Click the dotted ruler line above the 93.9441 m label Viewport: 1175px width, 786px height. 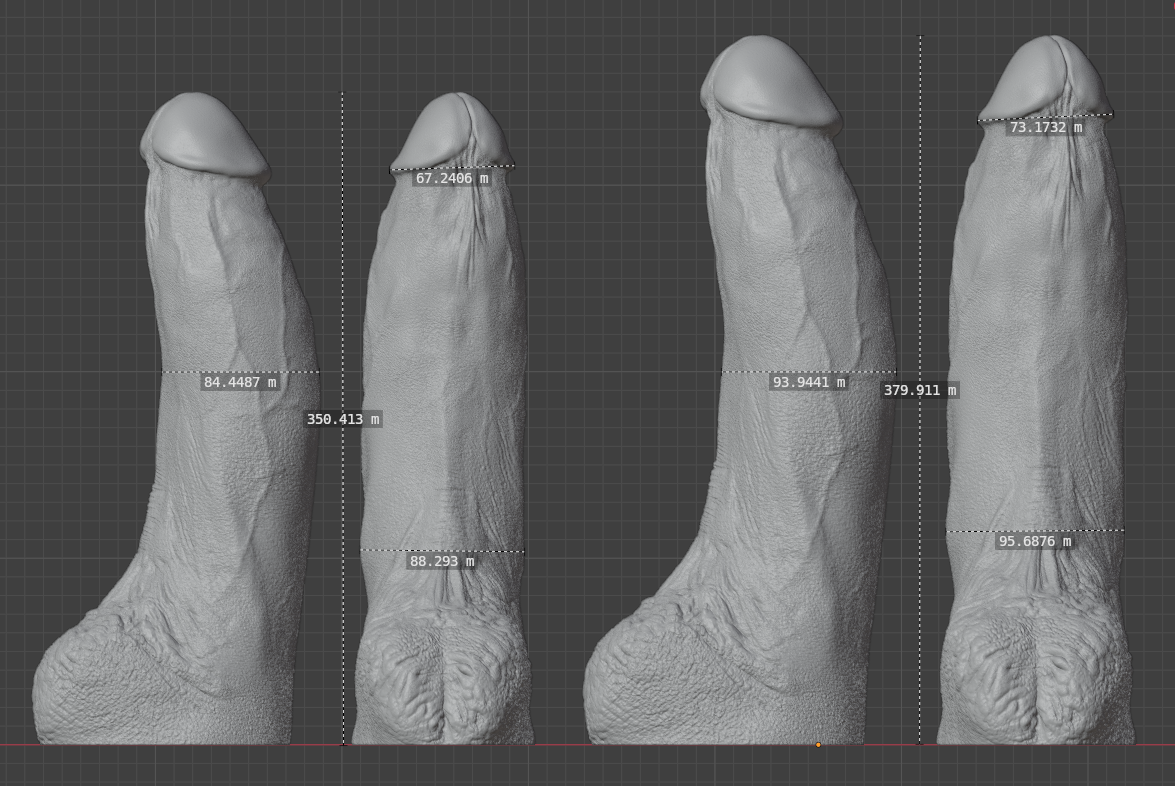point(809,372)
